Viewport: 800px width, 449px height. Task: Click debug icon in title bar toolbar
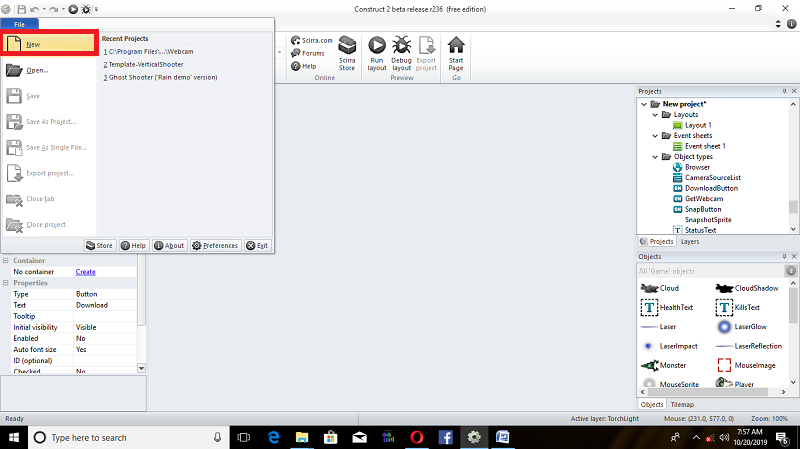tap(86, 9)
